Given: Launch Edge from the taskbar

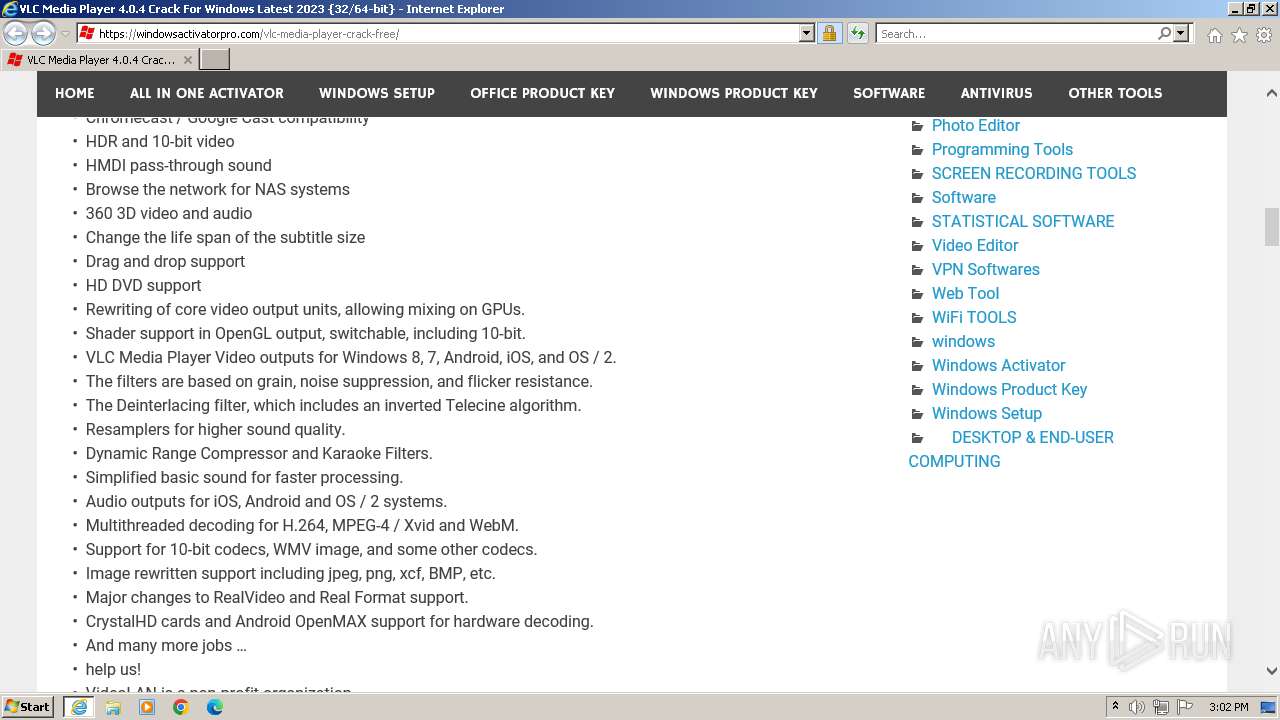Looking at the screenshot, I should [215, 707].
